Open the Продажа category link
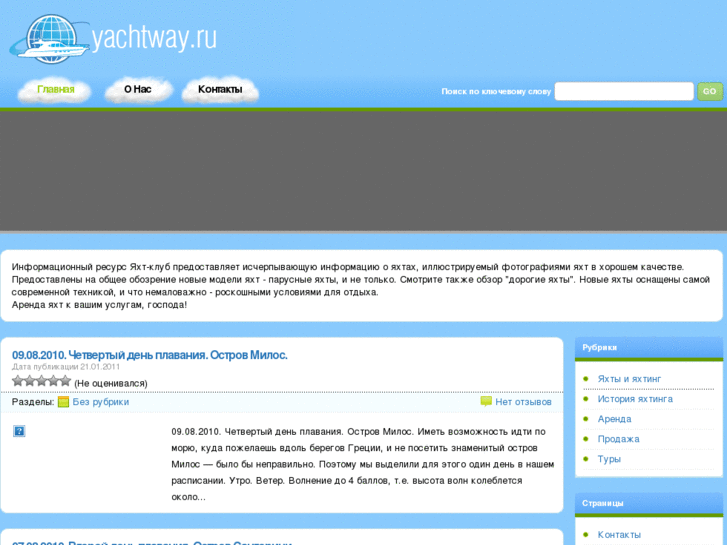This screenshot has height=545, width=727. (x=619, y=439)
